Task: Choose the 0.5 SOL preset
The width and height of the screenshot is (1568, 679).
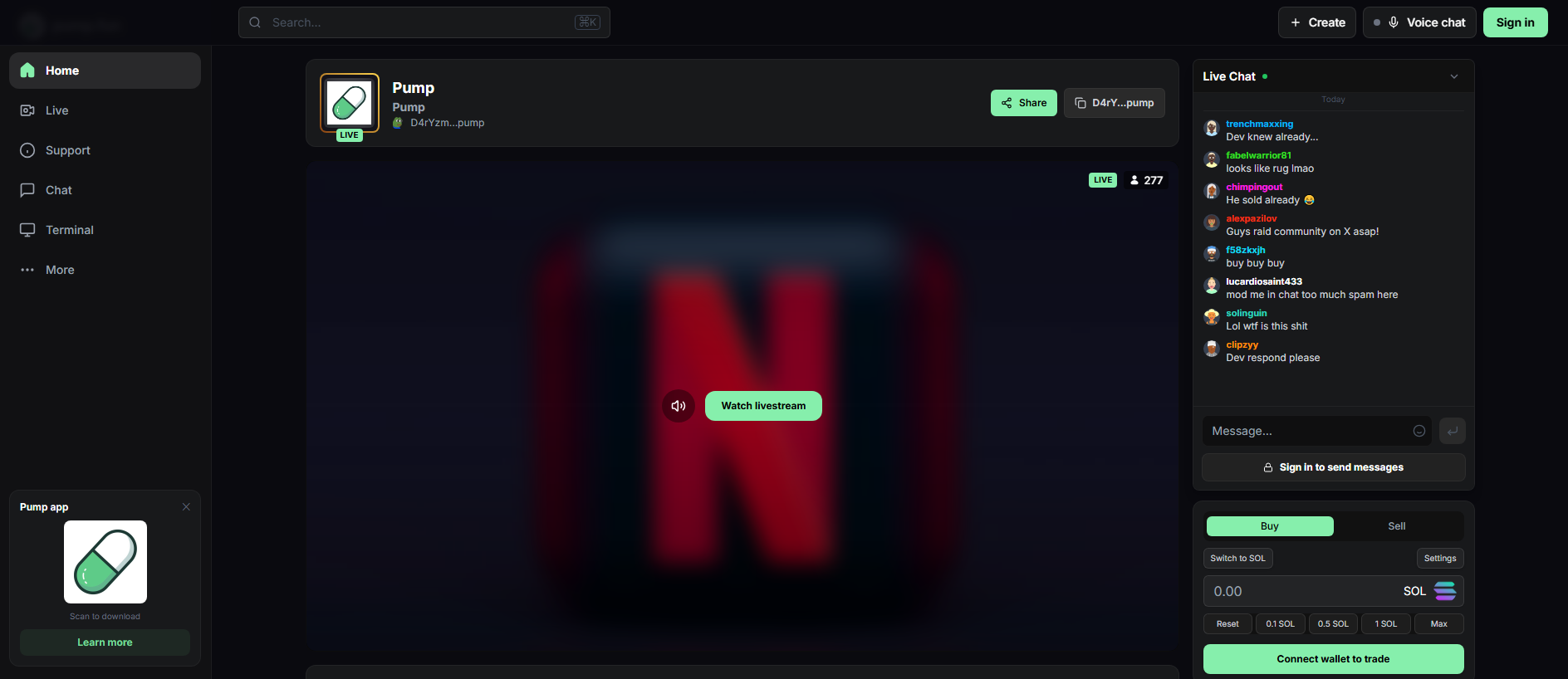Action: coord(1333,624)
